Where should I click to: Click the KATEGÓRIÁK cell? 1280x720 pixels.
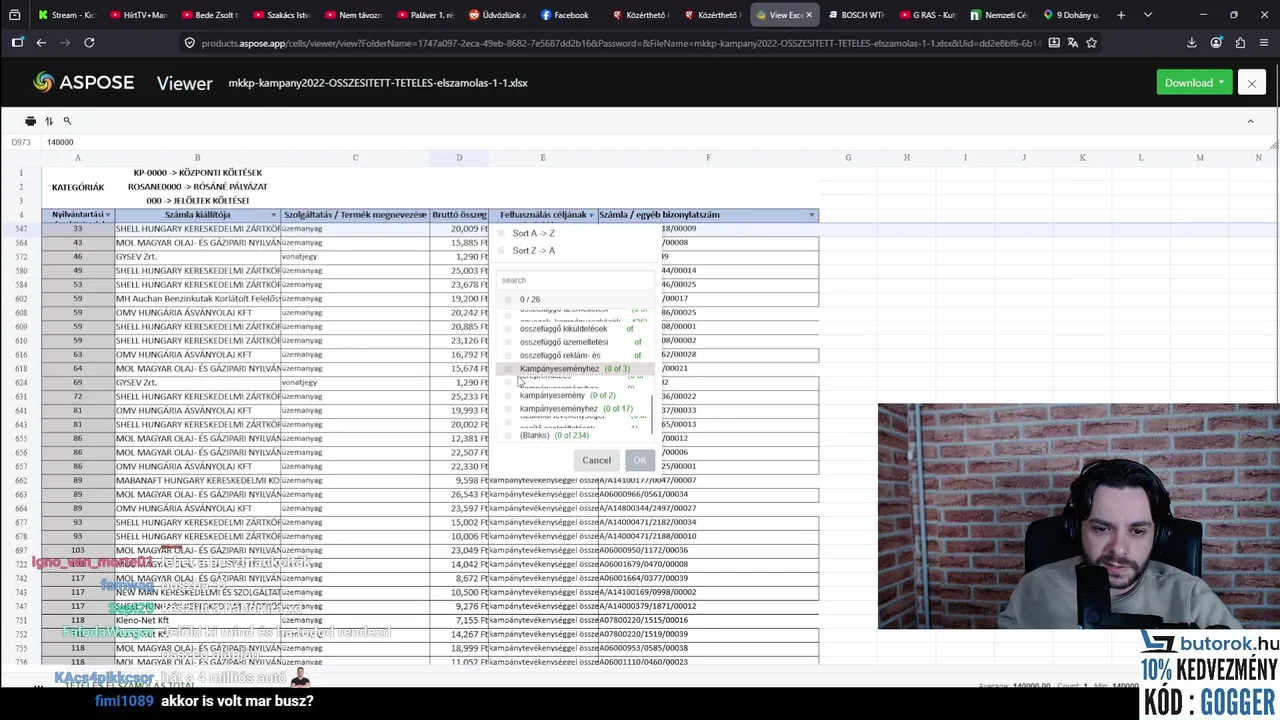point(78,187)
